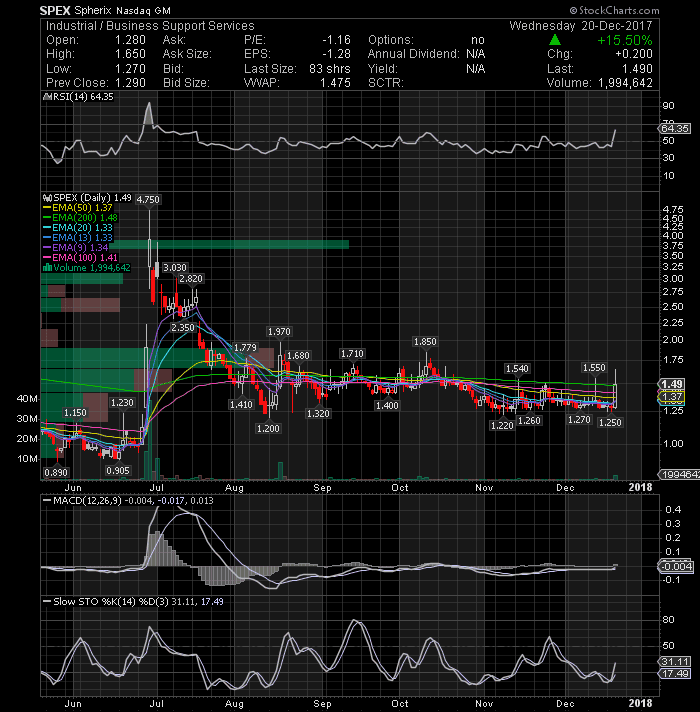The image size is (700, 712).
Task: Click the 'Industrial / Business Support Services' text
Action: coord(150,26)
